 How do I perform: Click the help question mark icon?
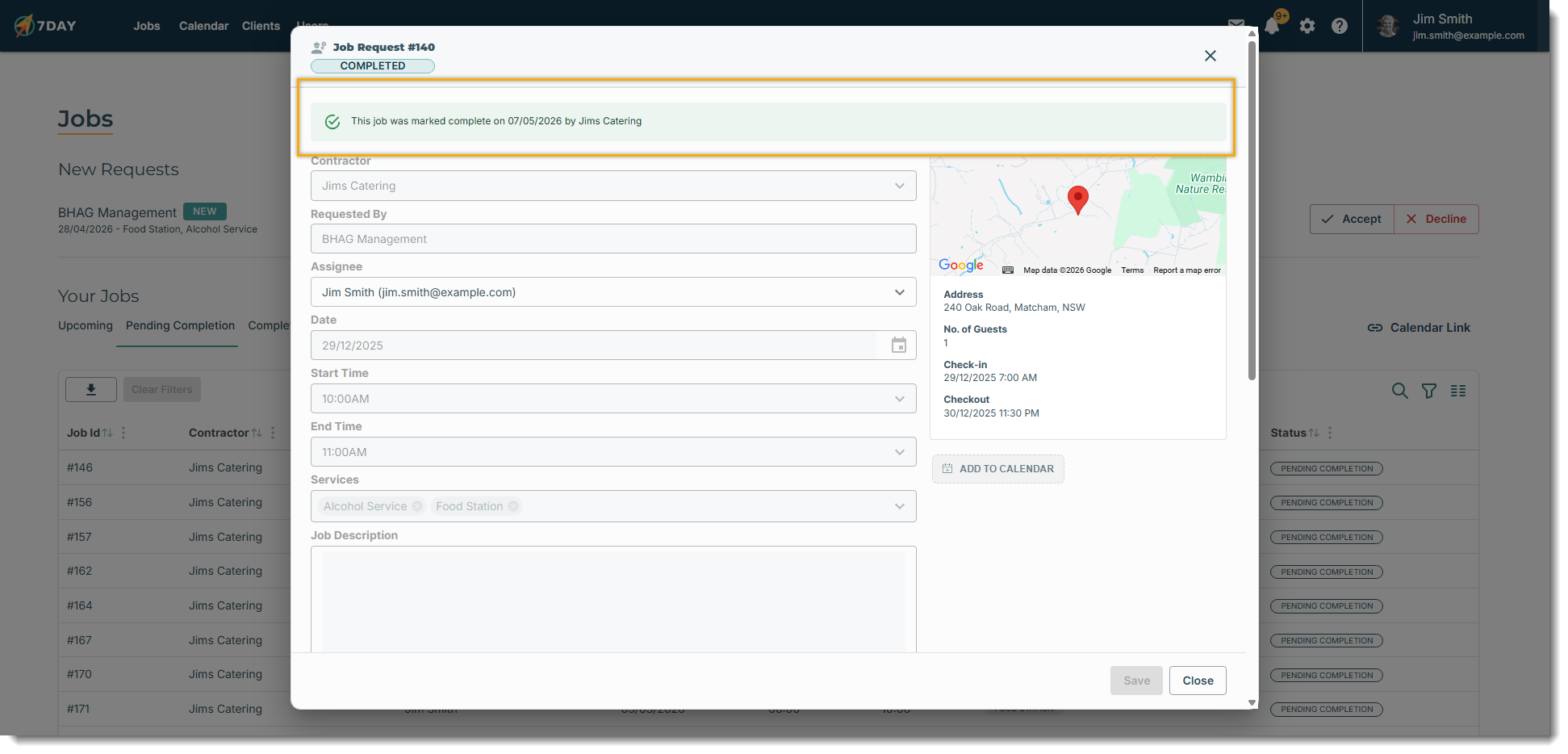1340,26
